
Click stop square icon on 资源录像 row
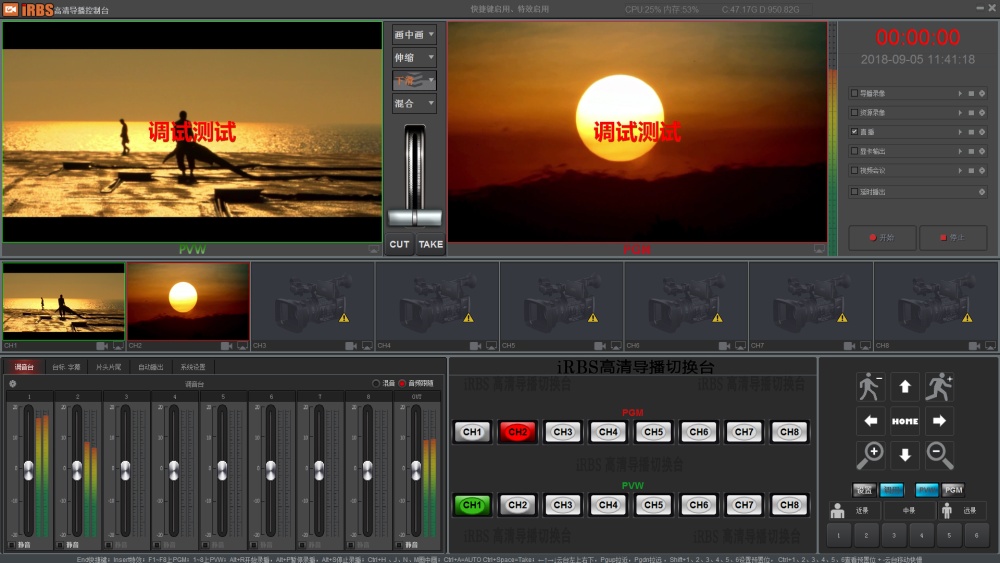(971, 113)
